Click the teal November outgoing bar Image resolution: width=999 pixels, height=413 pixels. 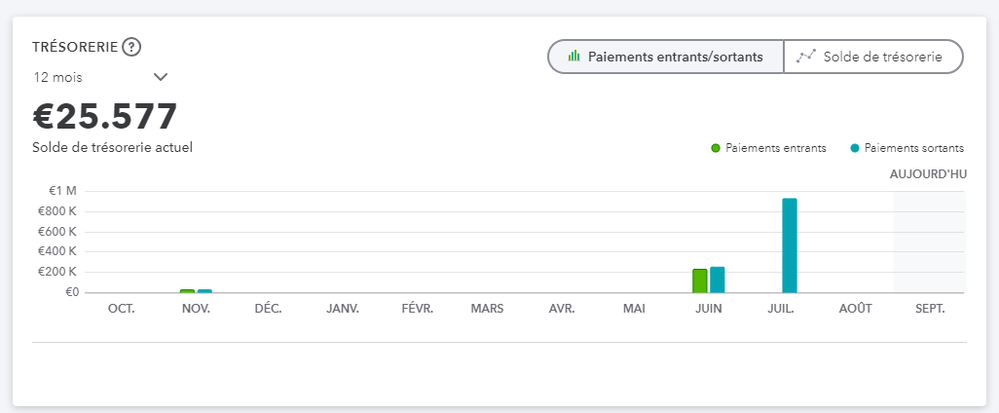point(204,291)
